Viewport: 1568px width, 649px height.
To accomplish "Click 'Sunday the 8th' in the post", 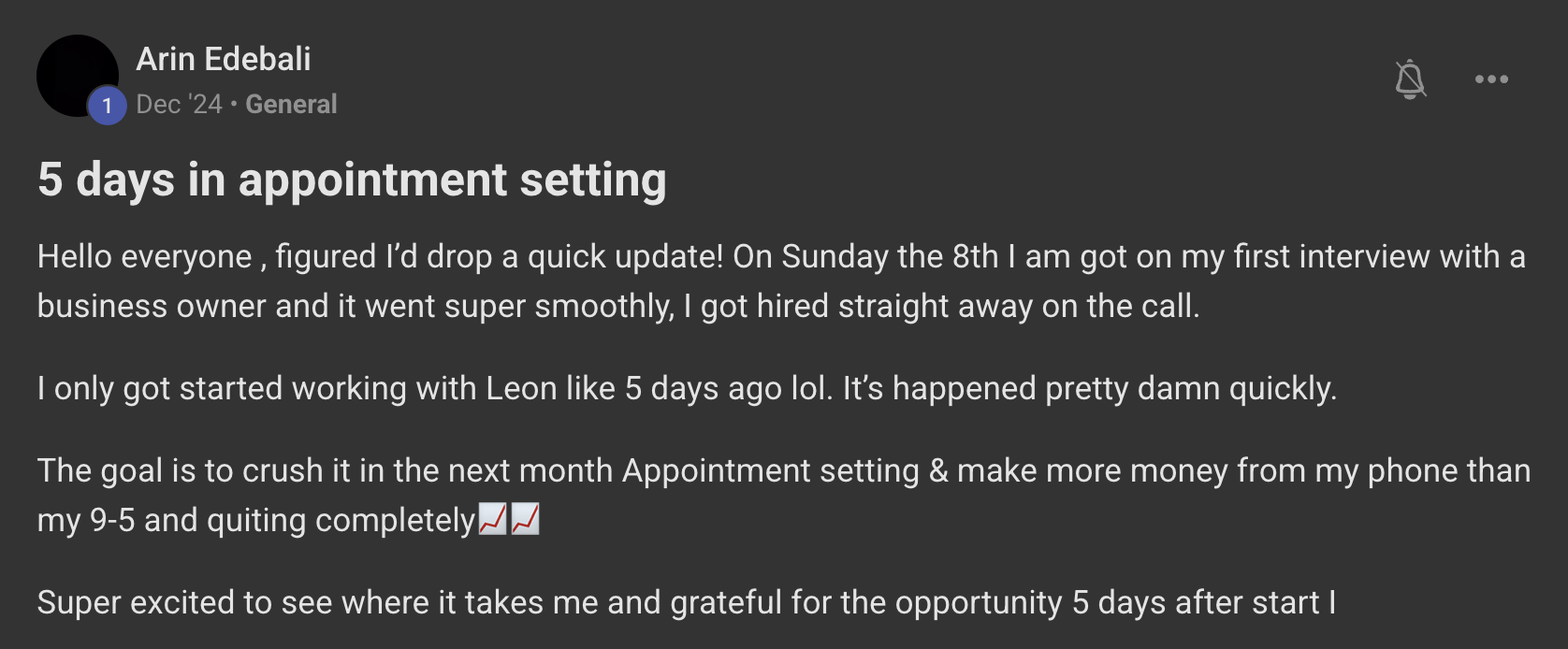I will click(x=890, y=256).
